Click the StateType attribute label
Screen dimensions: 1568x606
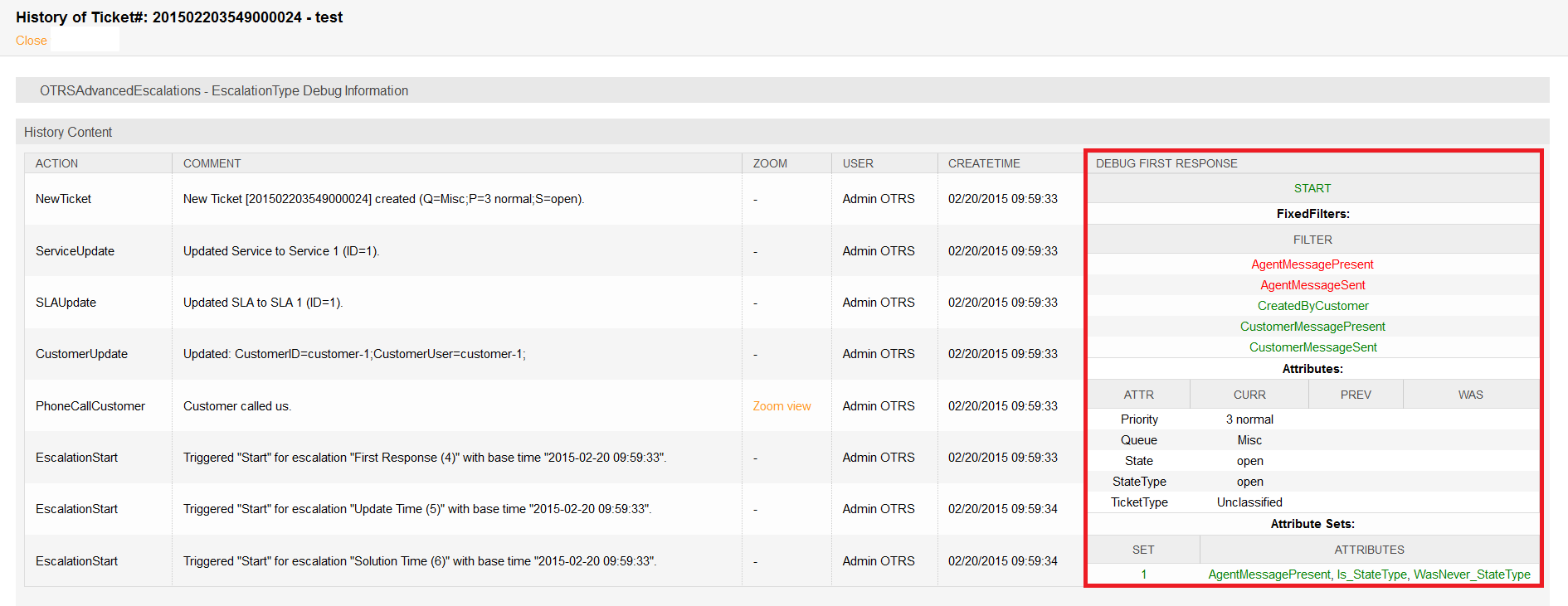(1139, 482)
